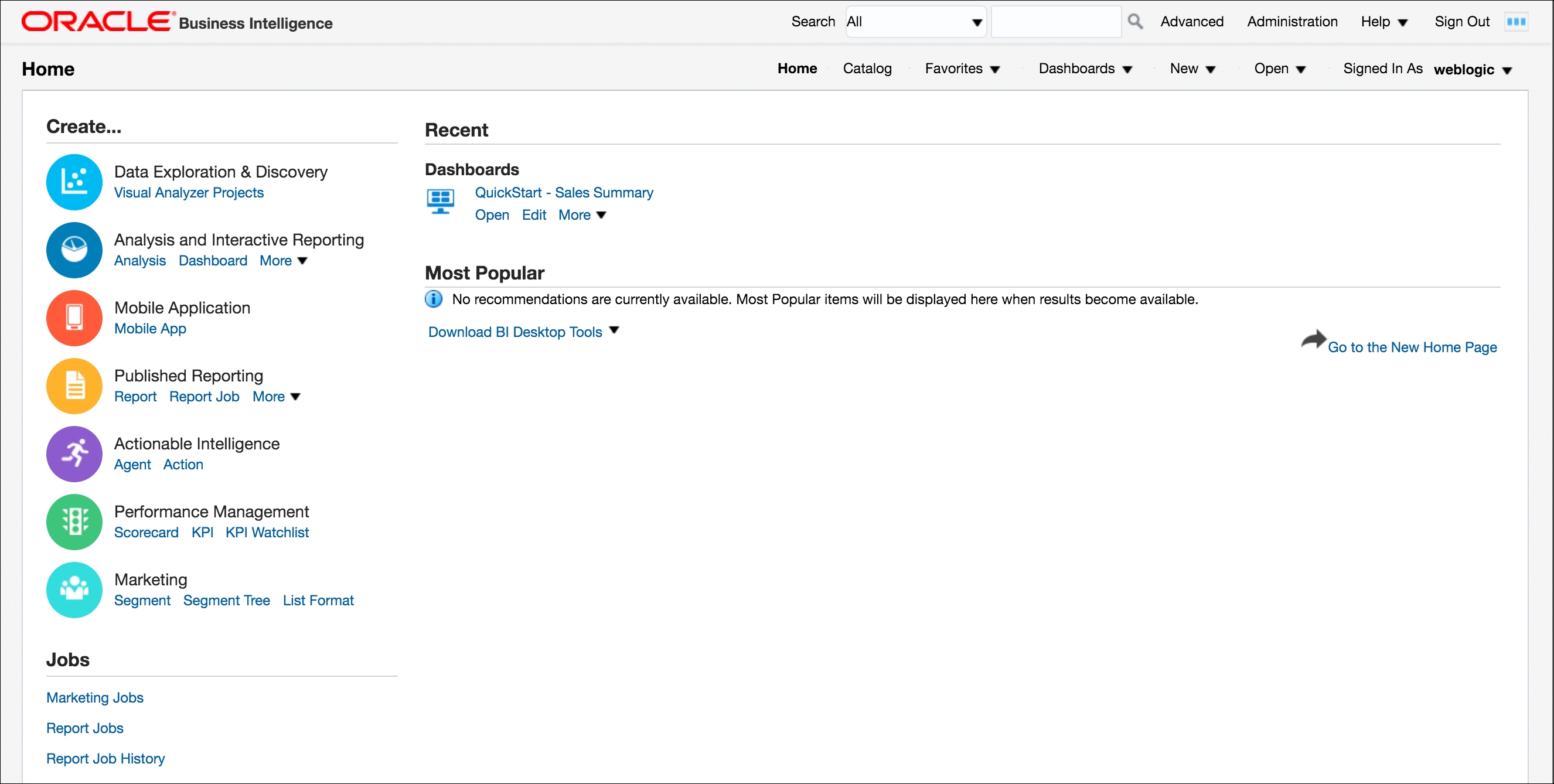
Task: Open Visual Analyzer Projects link
Action: [189, 192]
